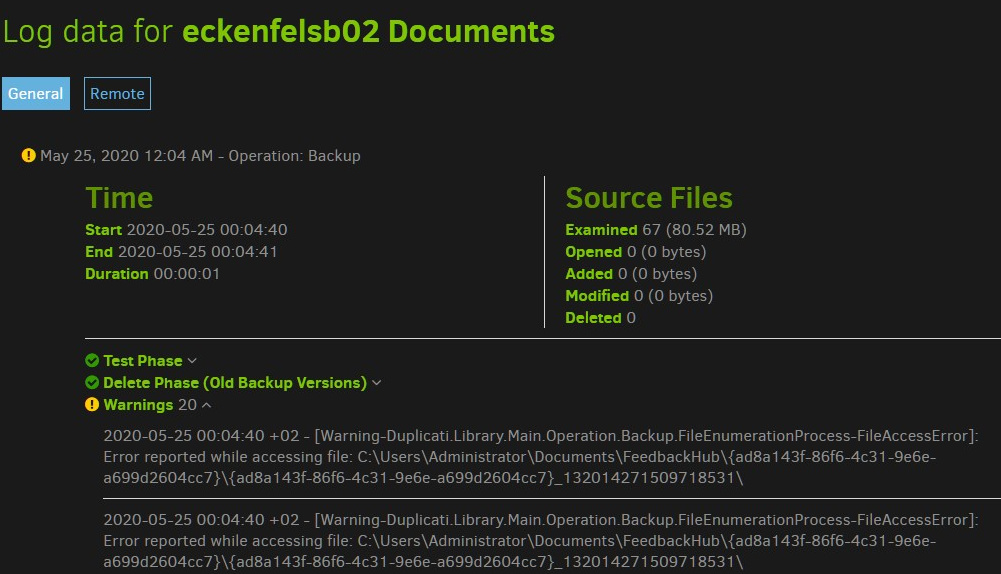Expand Delete Phase (Old Backup Versions) chevron

coord(377,383)
